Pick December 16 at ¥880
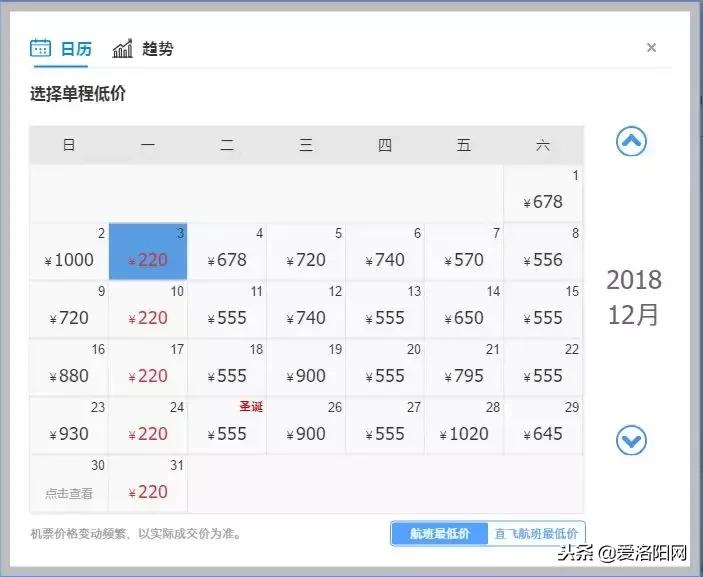Image resolution: width=703 pixels, height=577 pixels. 69,367
